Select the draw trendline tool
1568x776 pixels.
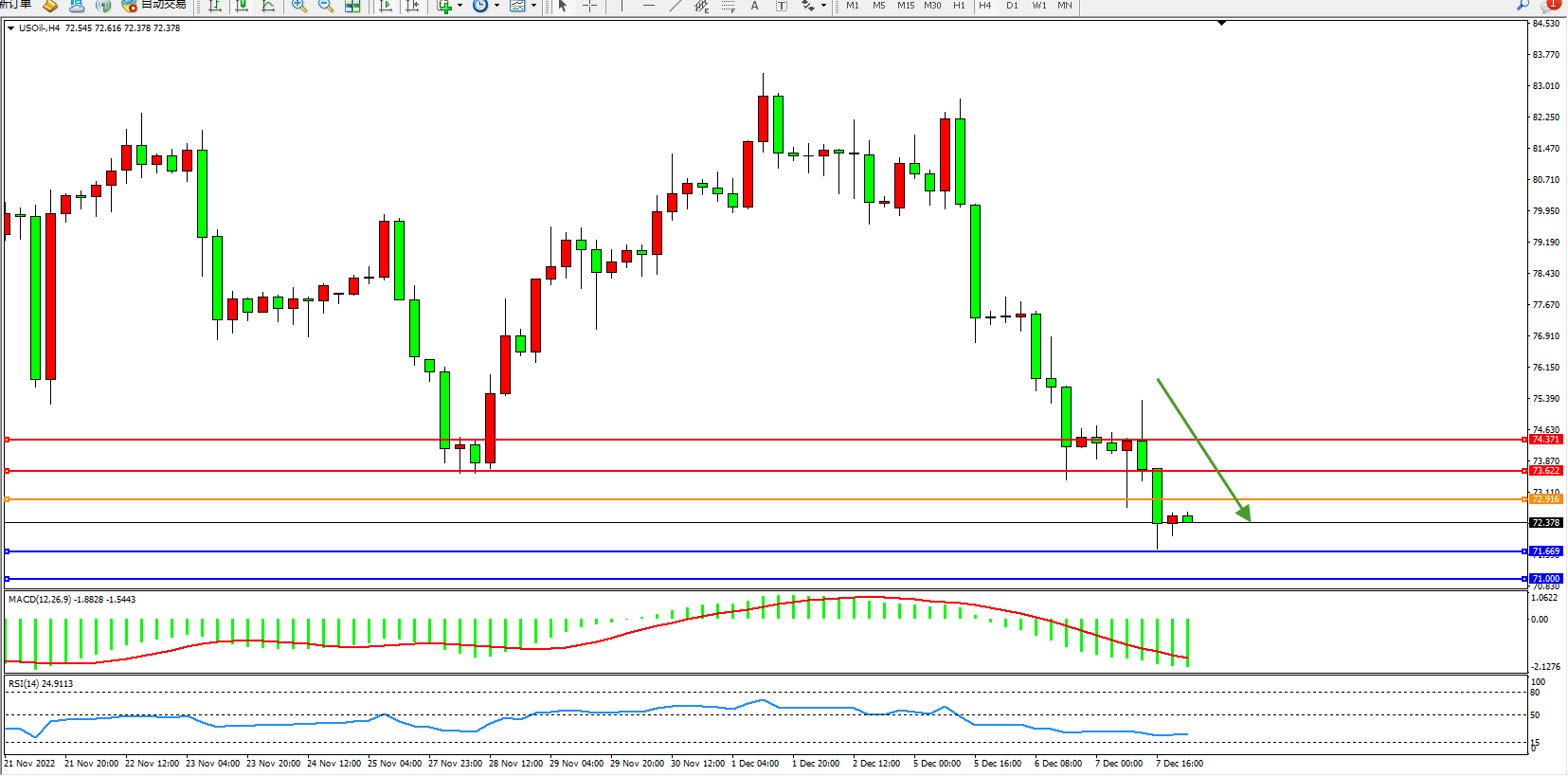[x=676, y=6]
